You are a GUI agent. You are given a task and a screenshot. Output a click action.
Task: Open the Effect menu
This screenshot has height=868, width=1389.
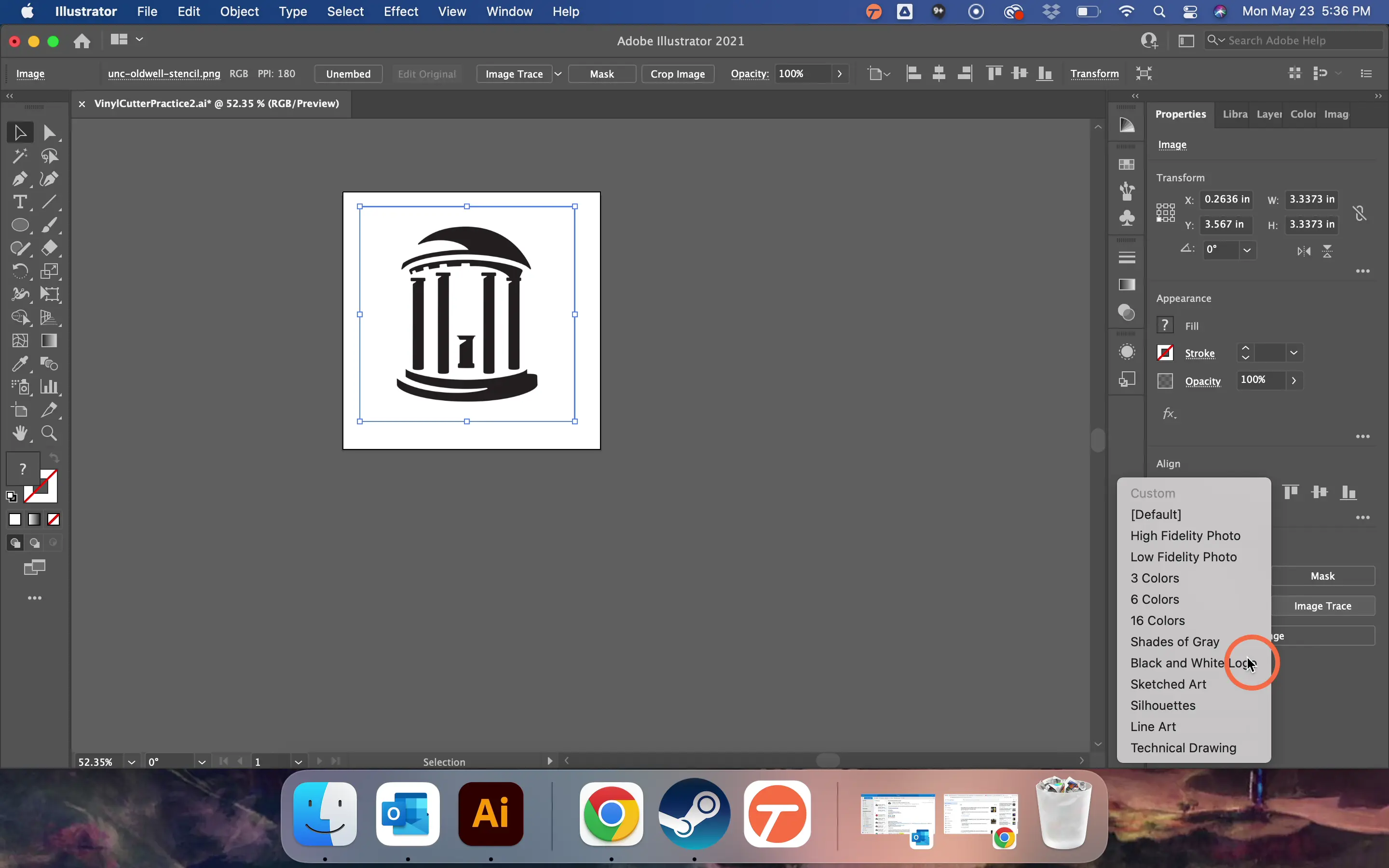pos(401,12)
